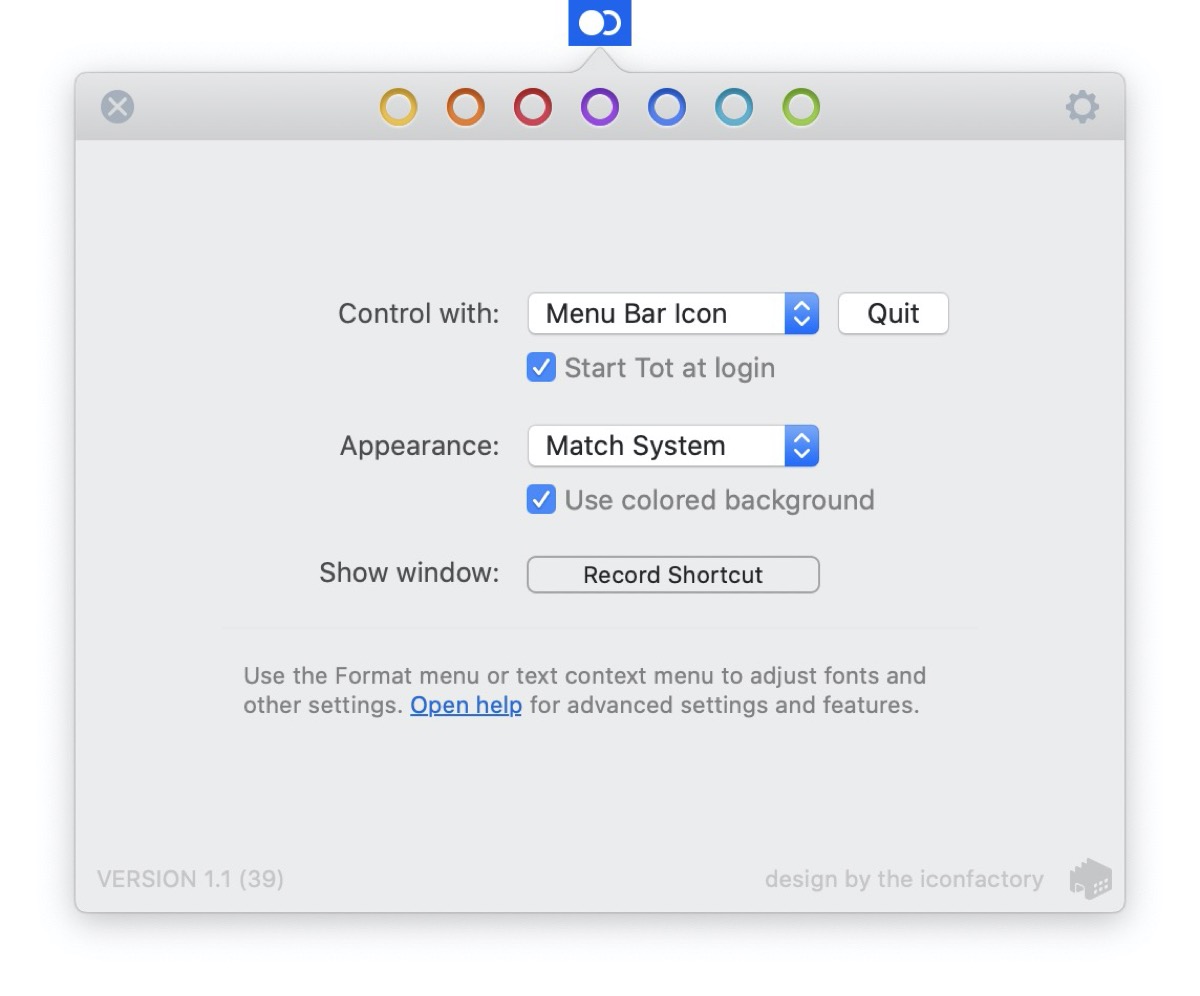Disable Start Tot at login
Image resolution: width=1200 pixels, height=996 pixels.
tap(541, 368)
